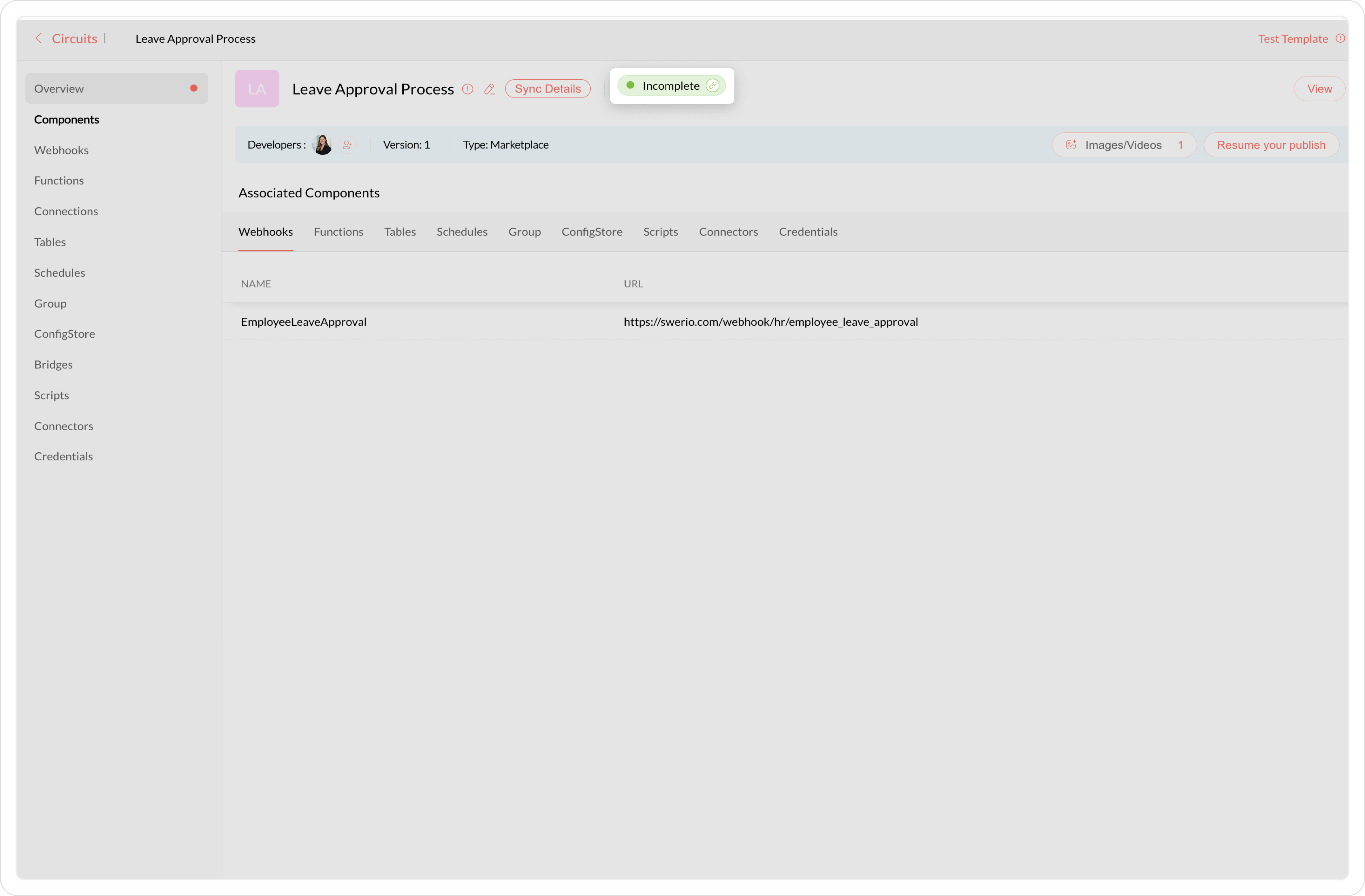Click the Images/Videos count 1

pos(1180,145)
